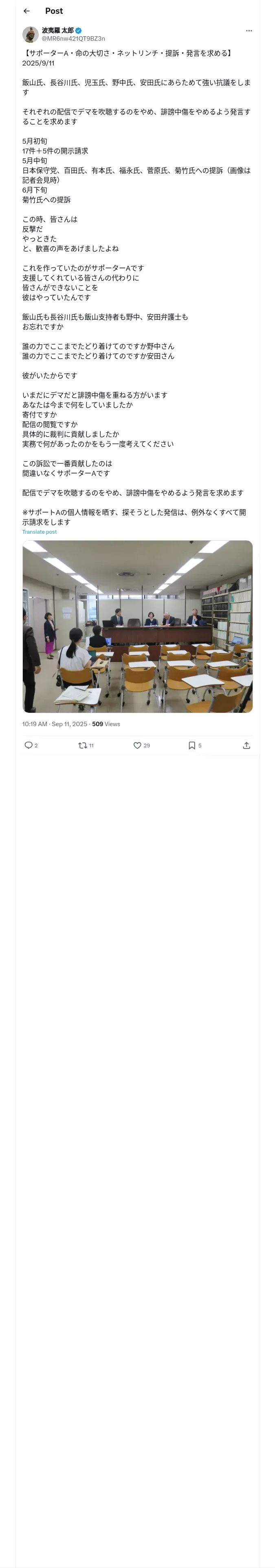Click the Post heading at top
The image size is (275, 1568).
pyautogui.click(x=54, y=11)
